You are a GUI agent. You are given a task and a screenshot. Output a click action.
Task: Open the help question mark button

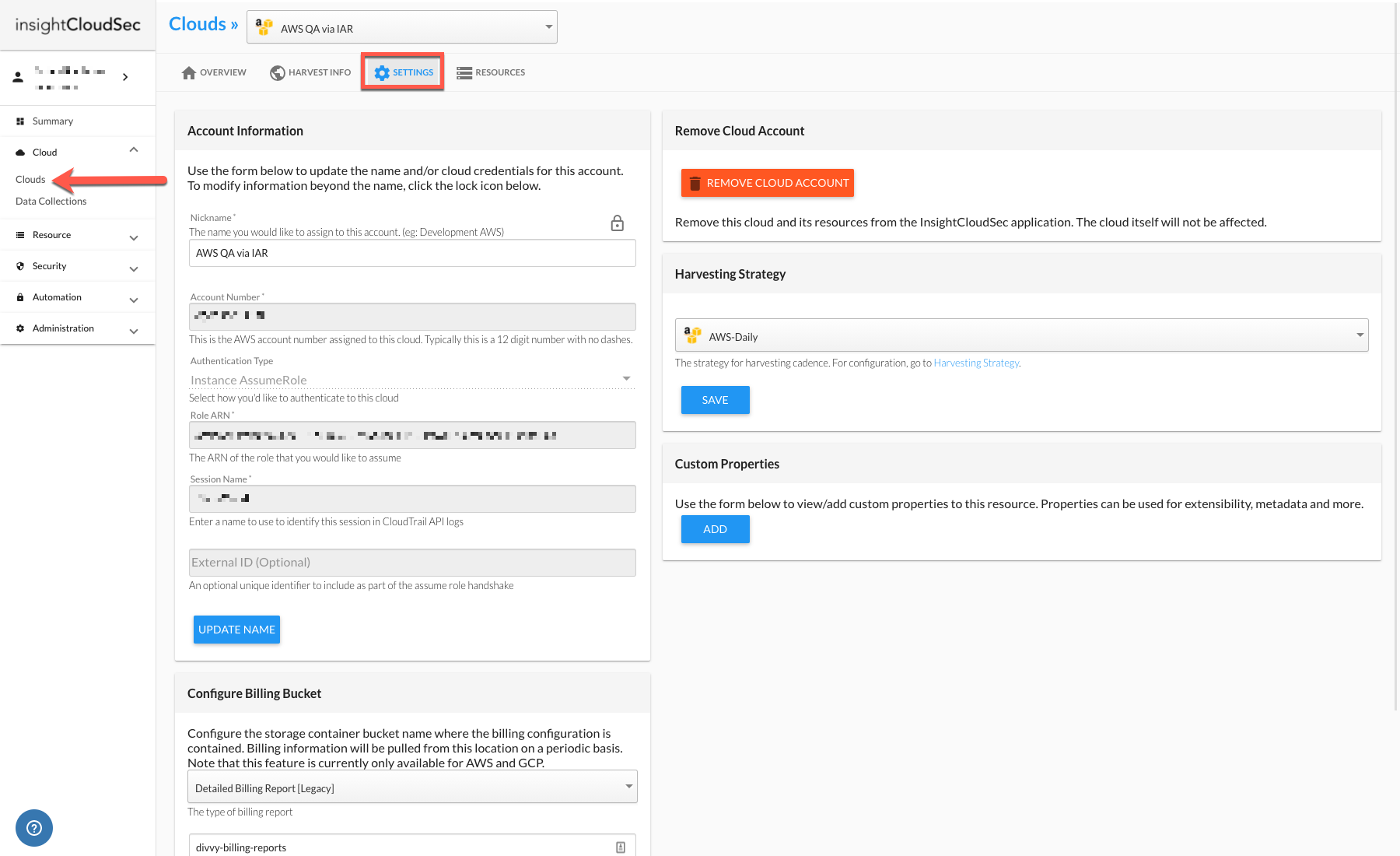pos(34,828)
